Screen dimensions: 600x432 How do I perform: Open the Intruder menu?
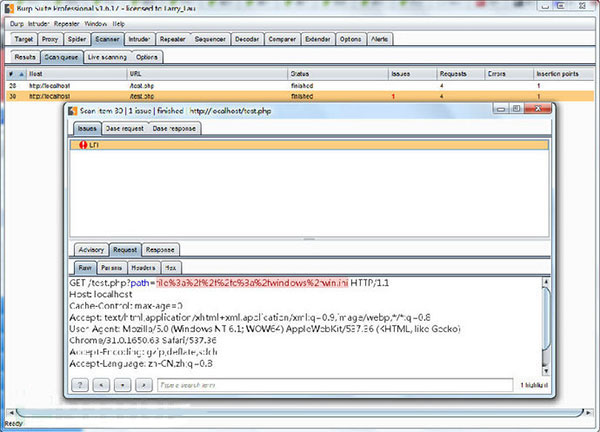(x=38, y=24)
